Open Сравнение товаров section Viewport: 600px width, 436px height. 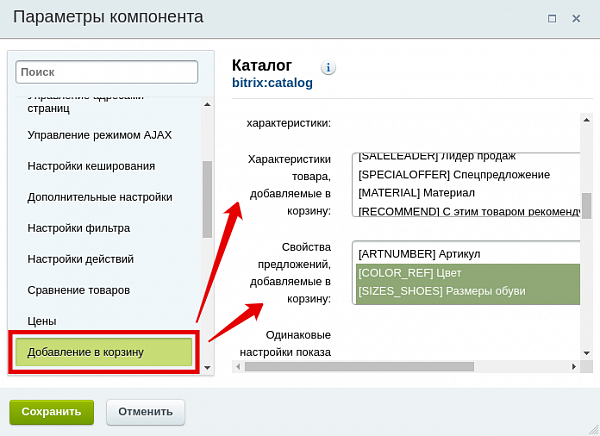click(80, 290)
